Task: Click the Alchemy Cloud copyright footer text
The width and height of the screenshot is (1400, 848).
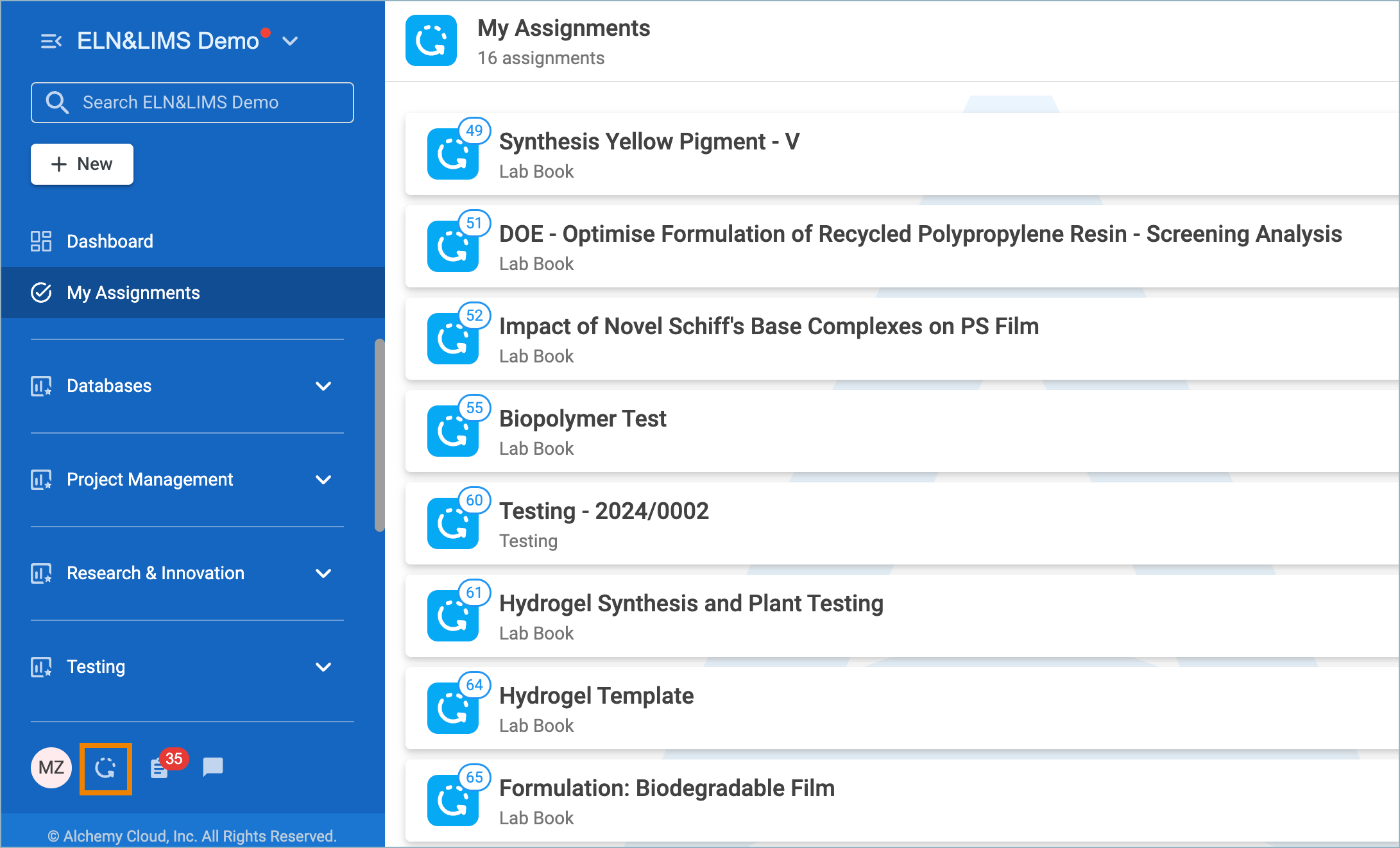Action: (x=192, y=836)
